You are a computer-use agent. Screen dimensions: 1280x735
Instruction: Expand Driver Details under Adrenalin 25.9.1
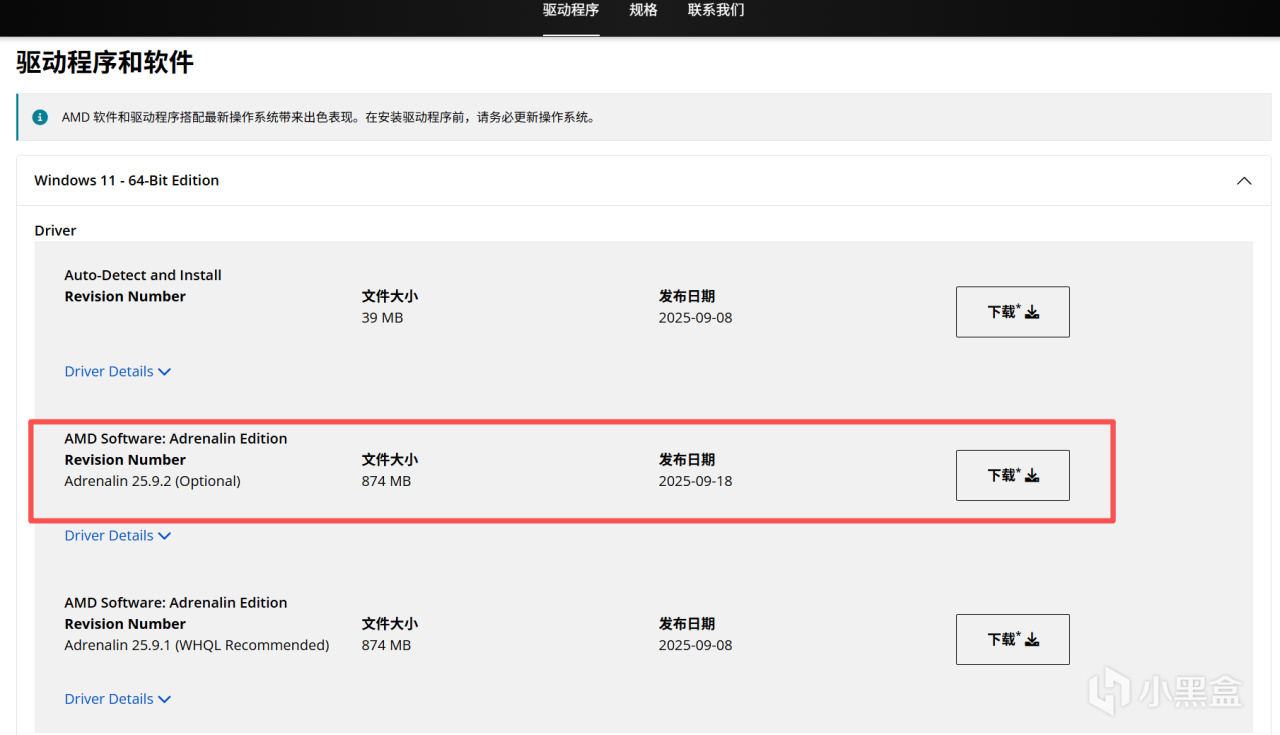coord(118,699)
